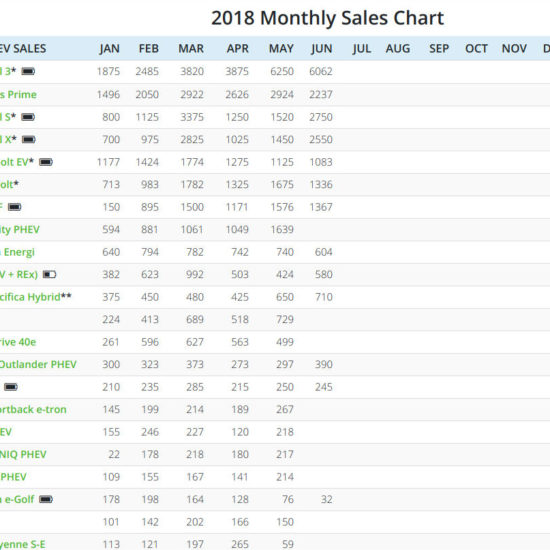
Task: Open the 'e-Golf' model link
Action: coord(19,499)
